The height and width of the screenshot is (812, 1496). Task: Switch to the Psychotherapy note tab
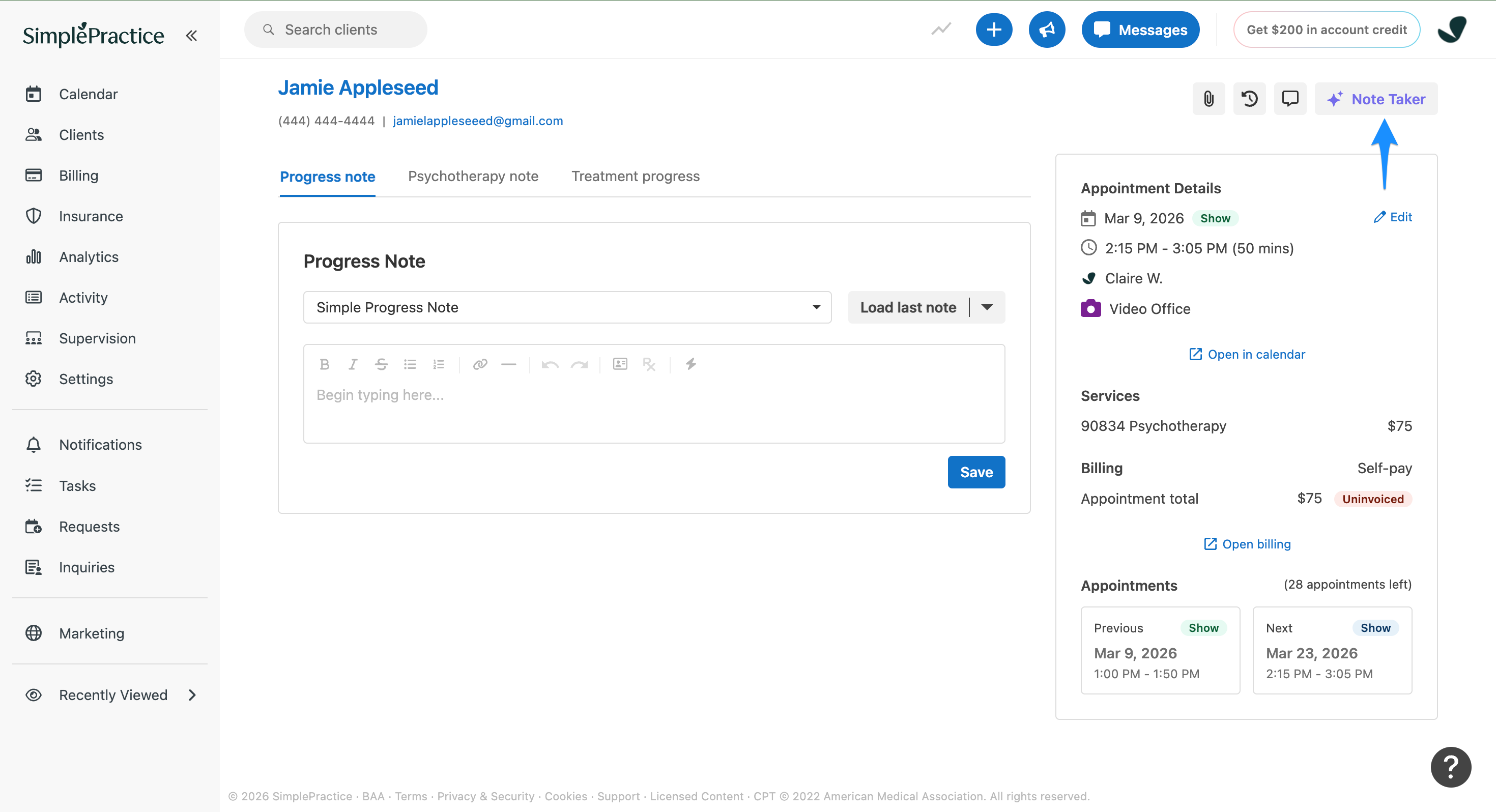473,176
